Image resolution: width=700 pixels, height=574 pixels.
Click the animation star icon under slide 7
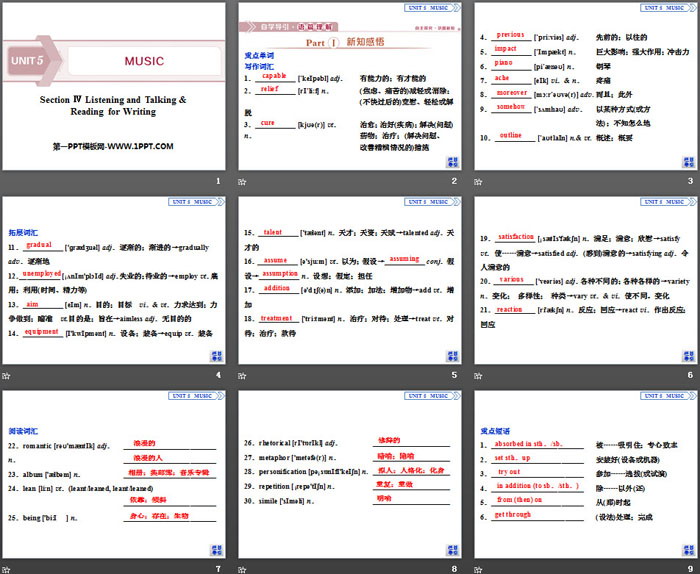[8, 568]
